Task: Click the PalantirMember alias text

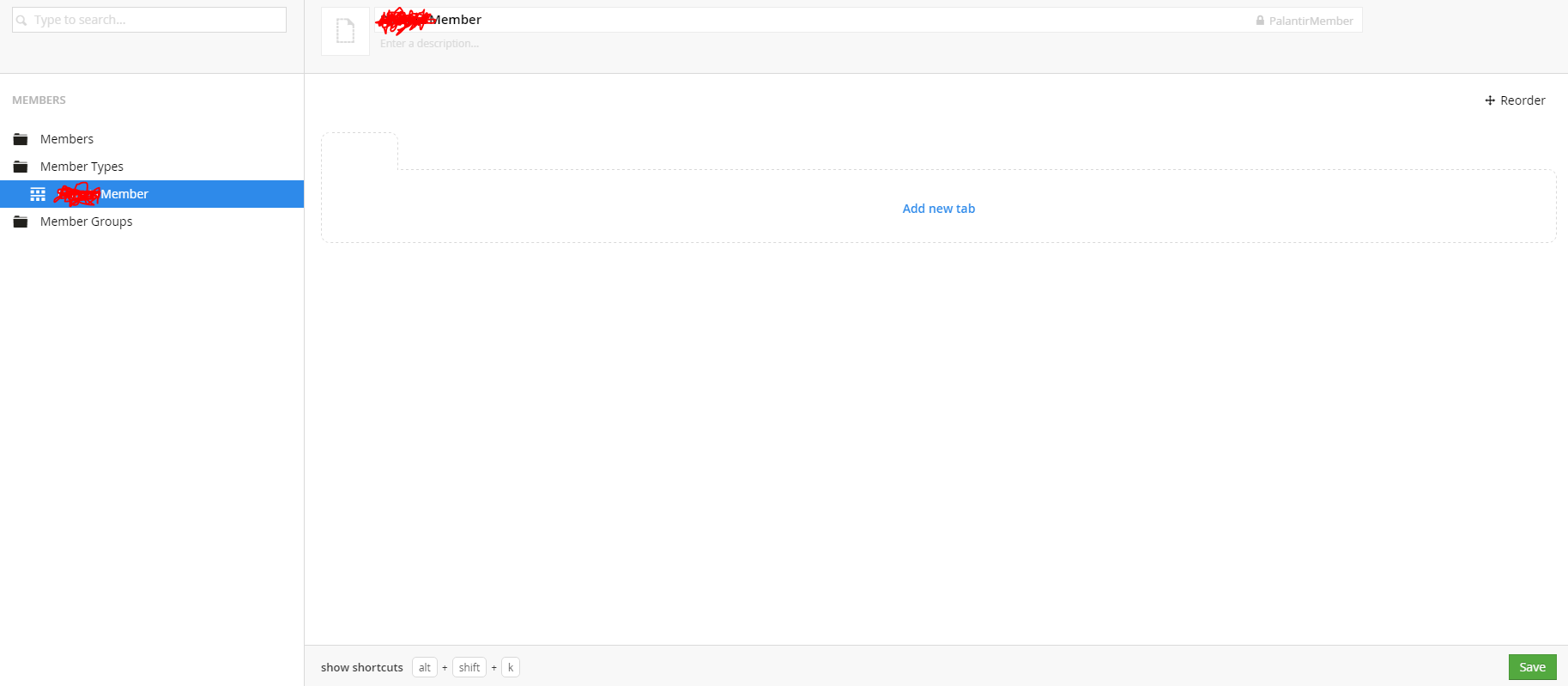Action: [x=1311, y=21]
